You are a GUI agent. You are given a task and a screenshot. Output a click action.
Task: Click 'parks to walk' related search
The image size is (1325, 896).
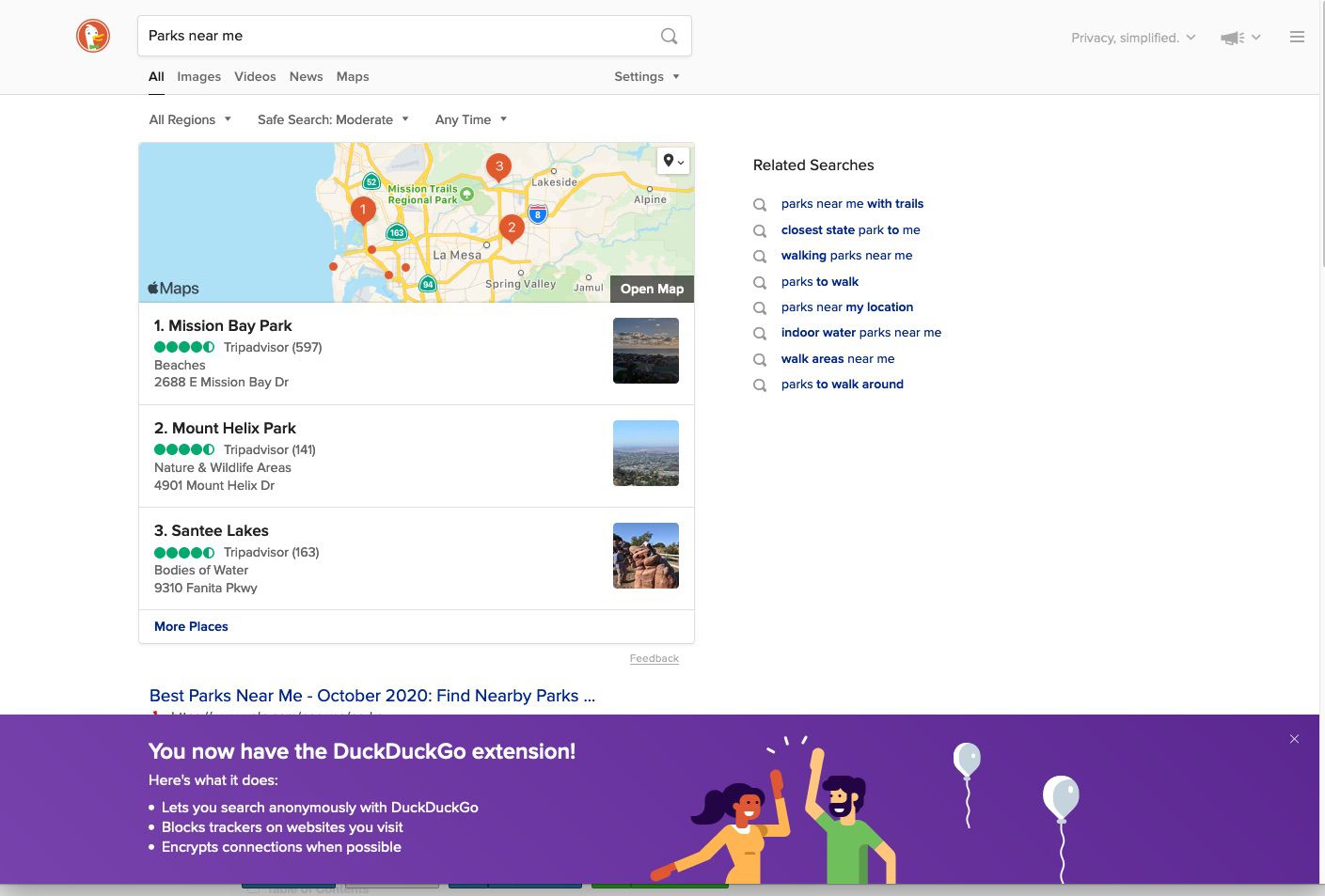820,281
